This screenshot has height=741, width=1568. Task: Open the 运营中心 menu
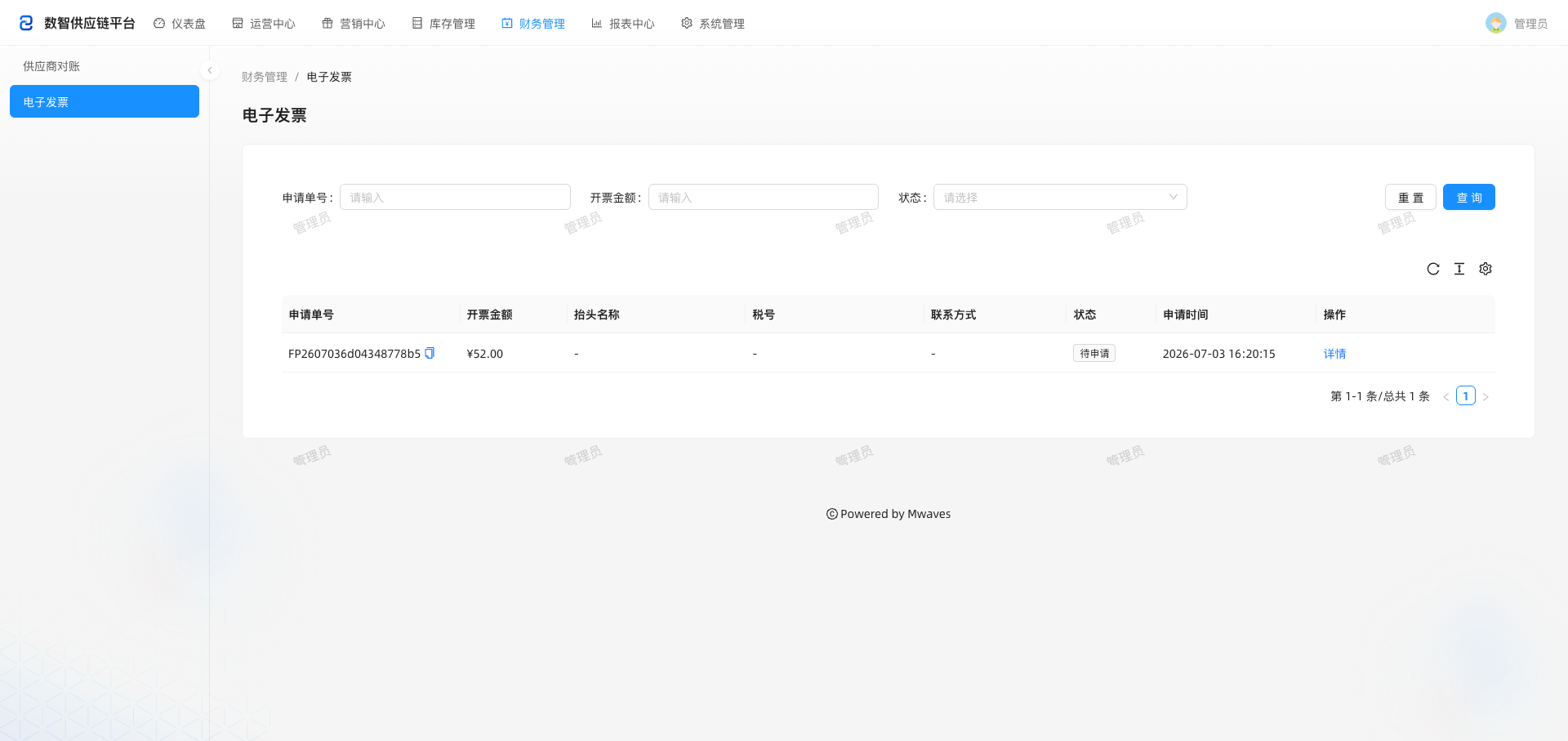tap(264, 24)
